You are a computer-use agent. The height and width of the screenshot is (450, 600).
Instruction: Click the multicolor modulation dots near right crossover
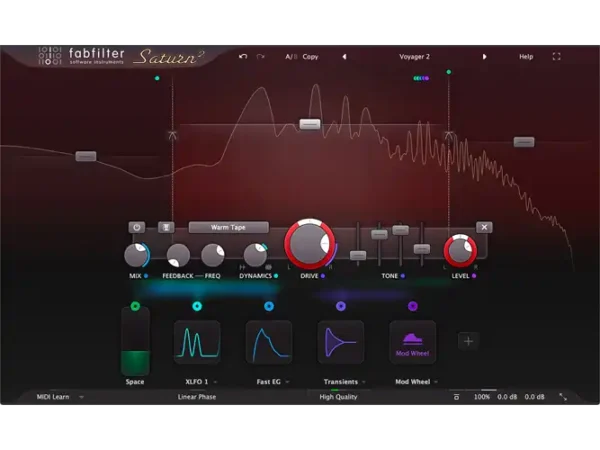421,78
